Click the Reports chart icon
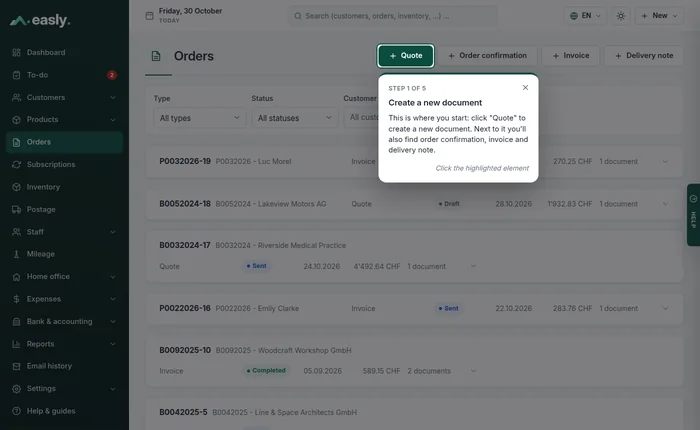 point(17,344)
